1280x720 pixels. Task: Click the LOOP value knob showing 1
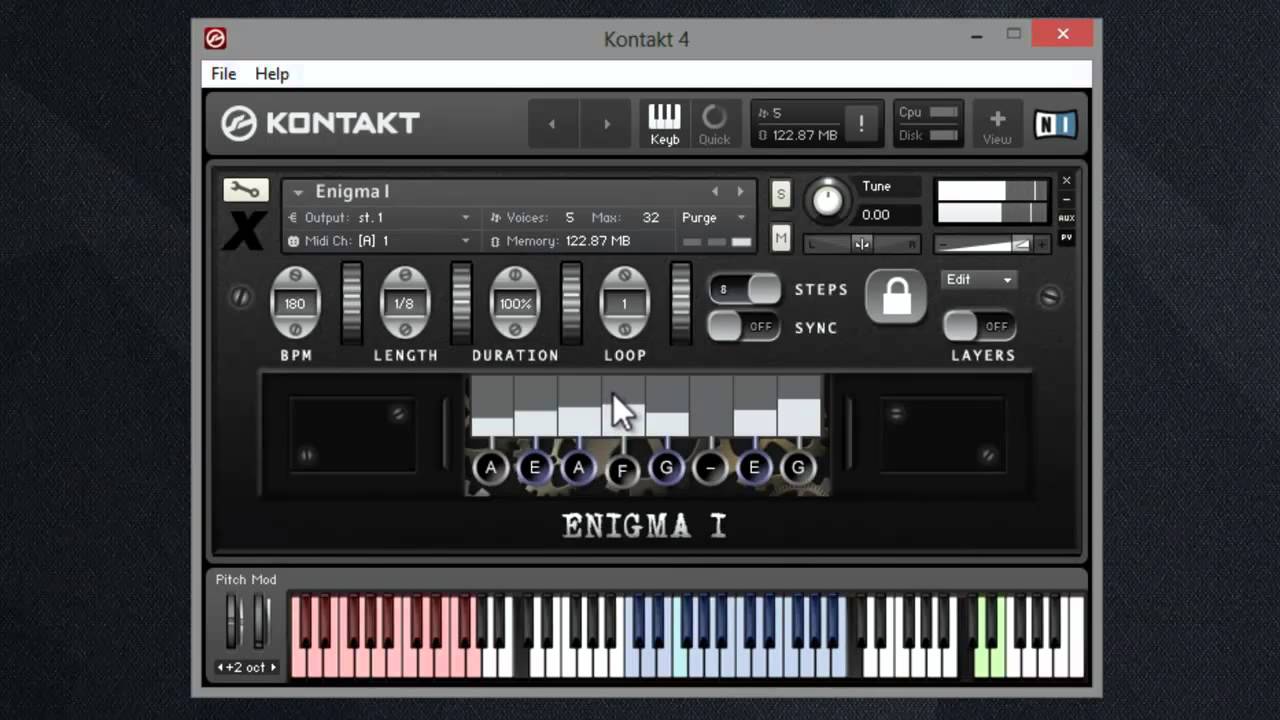[625, 303]
